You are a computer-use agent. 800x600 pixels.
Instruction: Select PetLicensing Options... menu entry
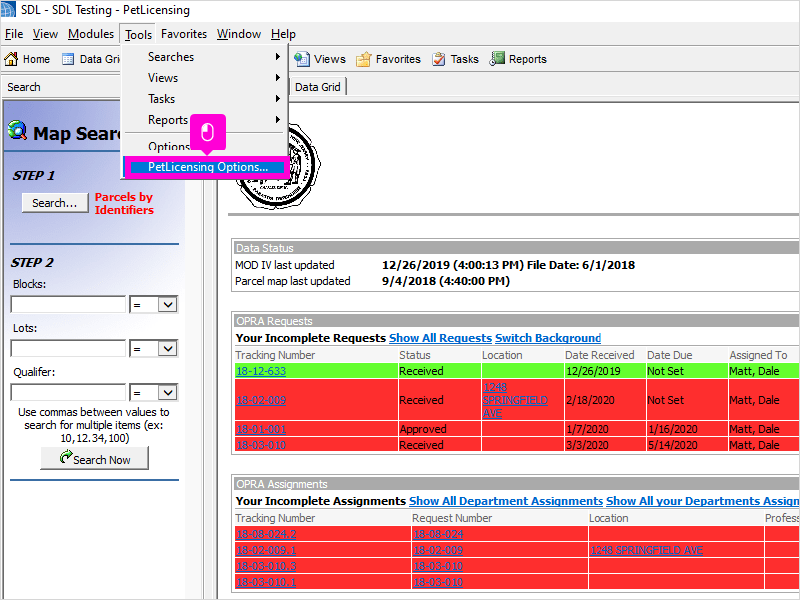(x=208, y=167)
